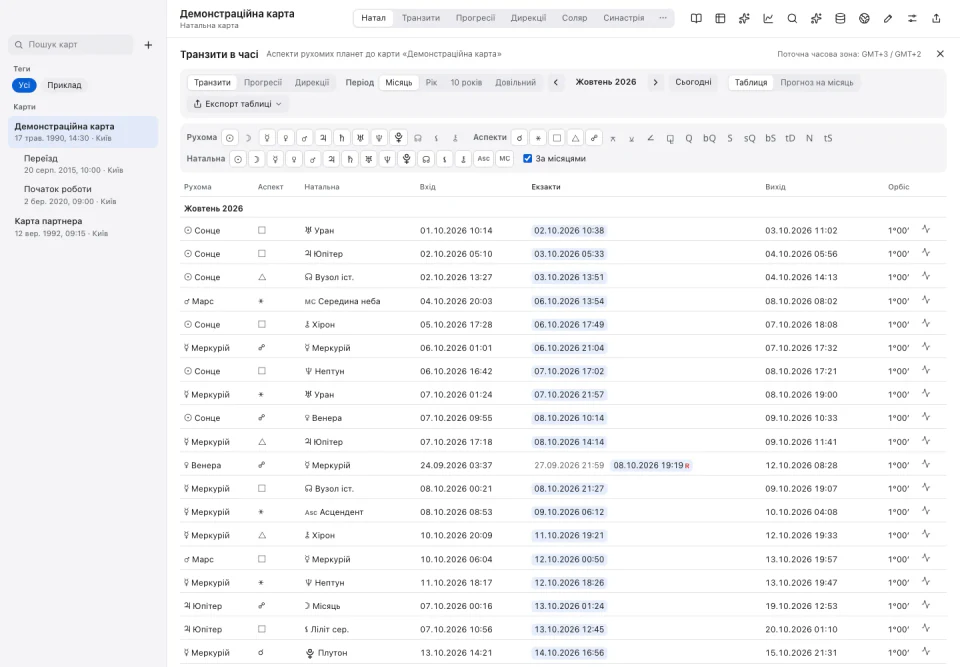This screenshot has height=667, width=960.
Task: Select the Рік period option
Action: point(431,82)
